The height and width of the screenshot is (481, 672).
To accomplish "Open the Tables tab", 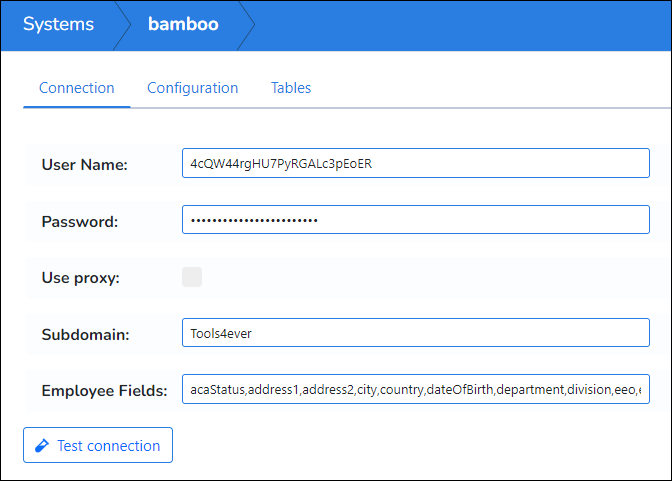I will coord(291,88).
